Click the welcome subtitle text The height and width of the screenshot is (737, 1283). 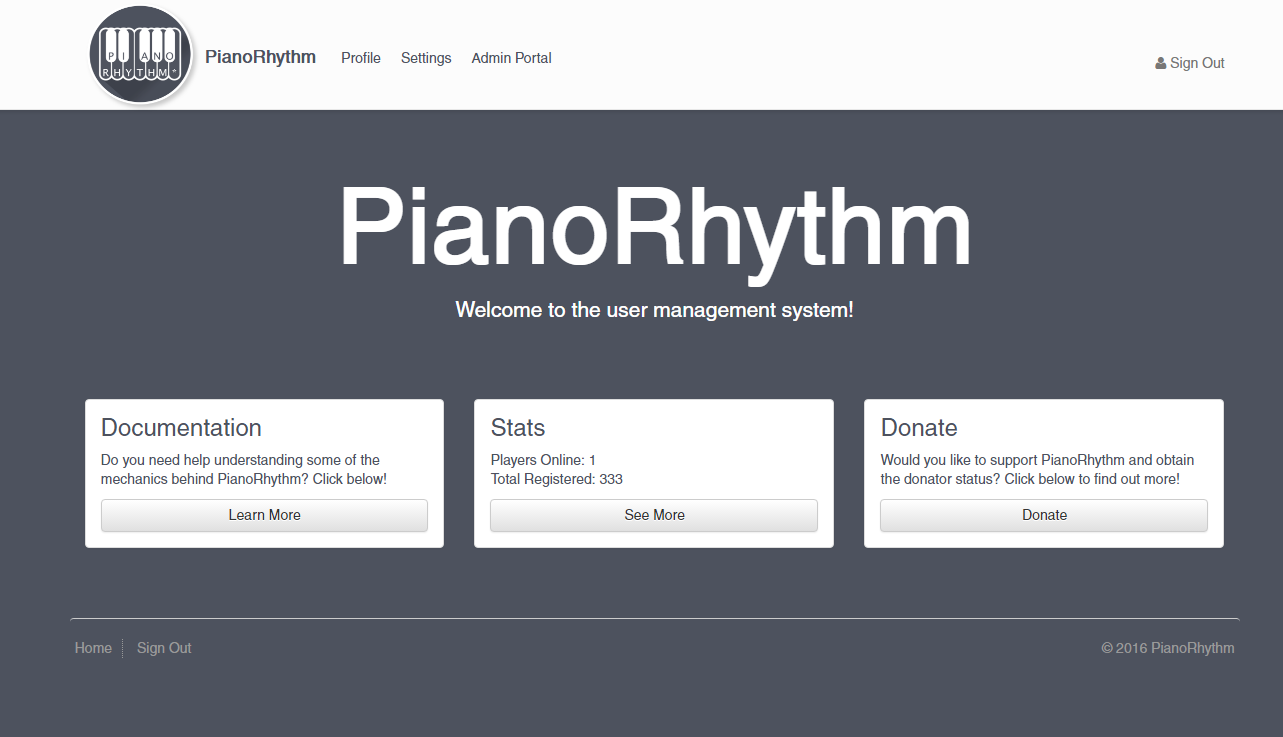tap(655, 310)
